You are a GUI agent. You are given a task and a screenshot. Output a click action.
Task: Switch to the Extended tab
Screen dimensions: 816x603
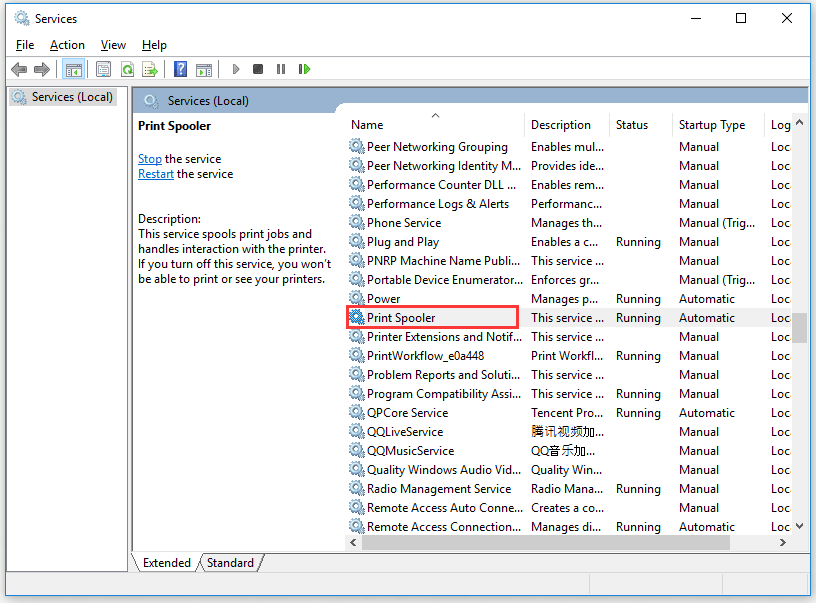[x=167, y=563]
